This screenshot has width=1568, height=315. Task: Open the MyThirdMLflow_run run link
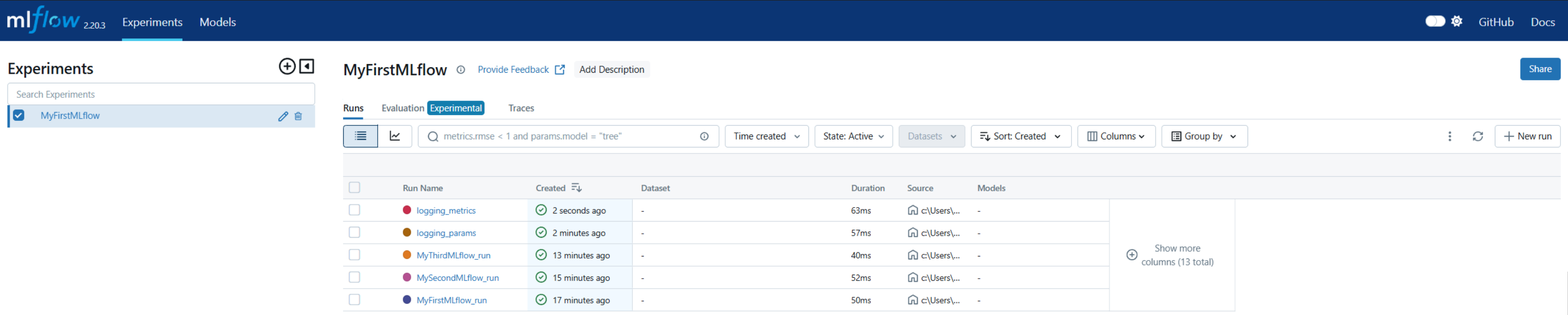point(454,255)
